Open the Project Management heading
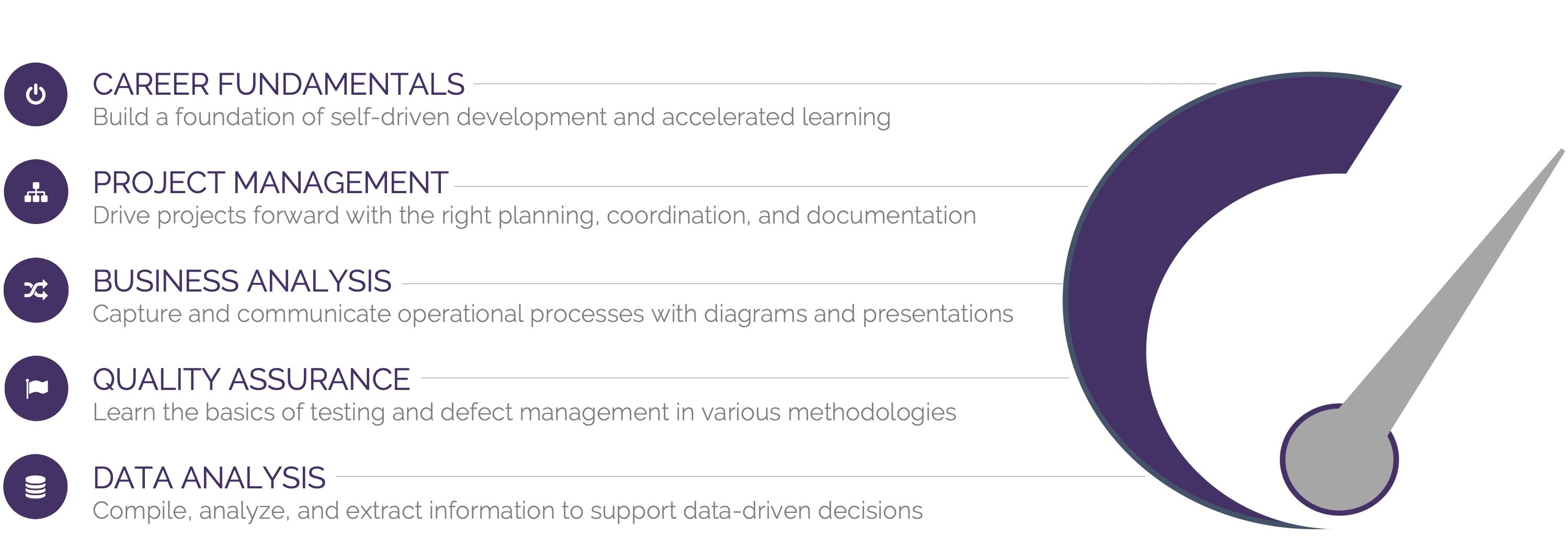1568x536 pixels. [x=270, y=183]
